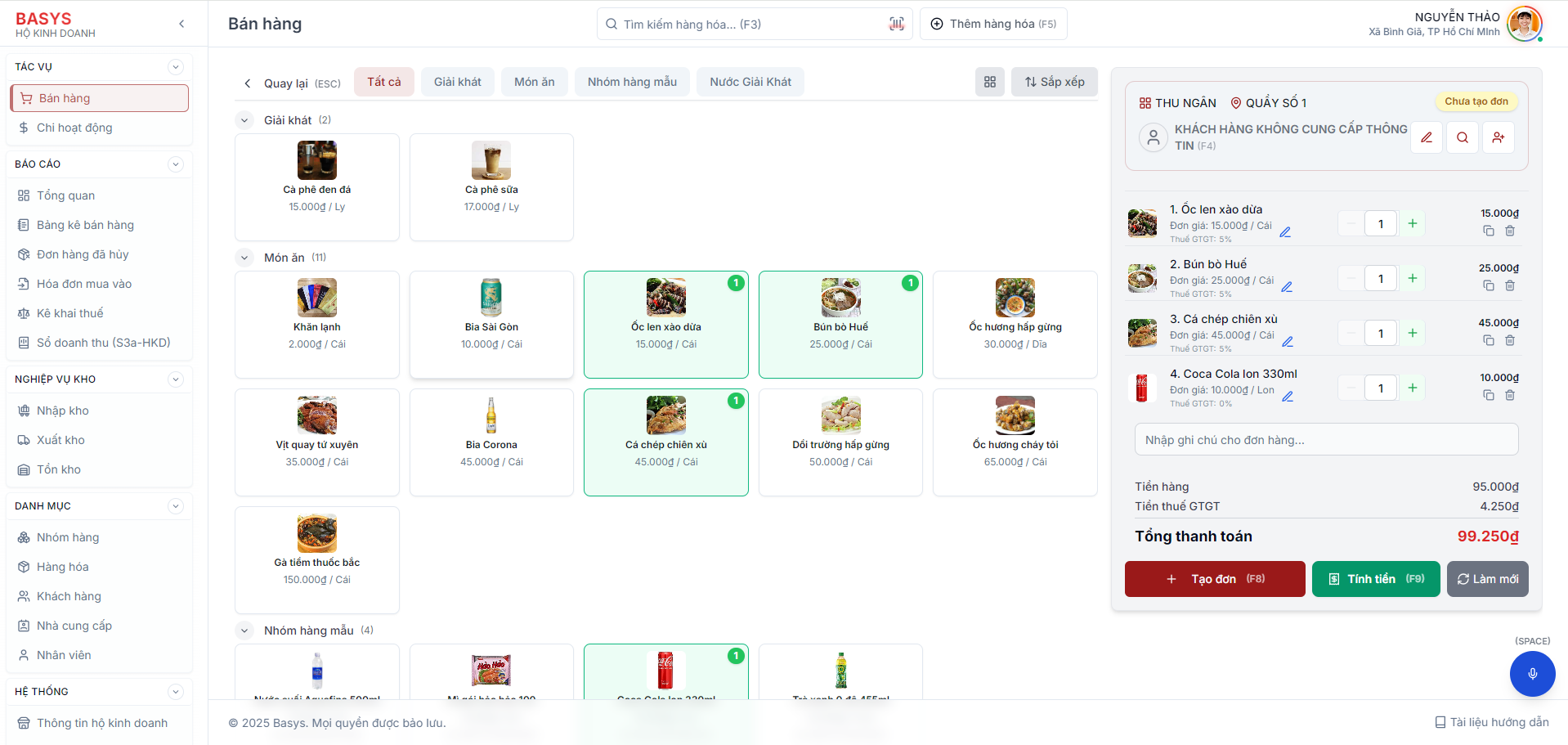Edit unit price of Coca Cola lon 330ml

tap(1288, 397)
